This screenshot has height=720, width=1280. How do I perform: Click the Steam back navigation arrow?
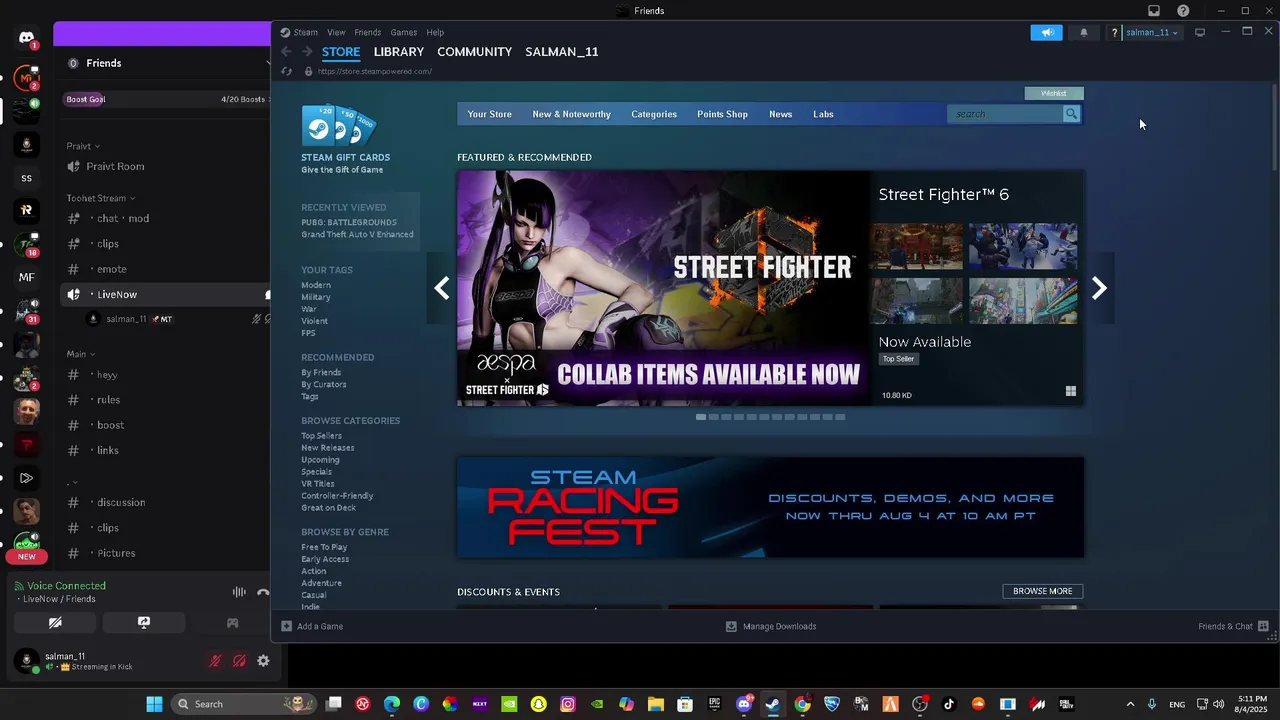tap(286, 52)
